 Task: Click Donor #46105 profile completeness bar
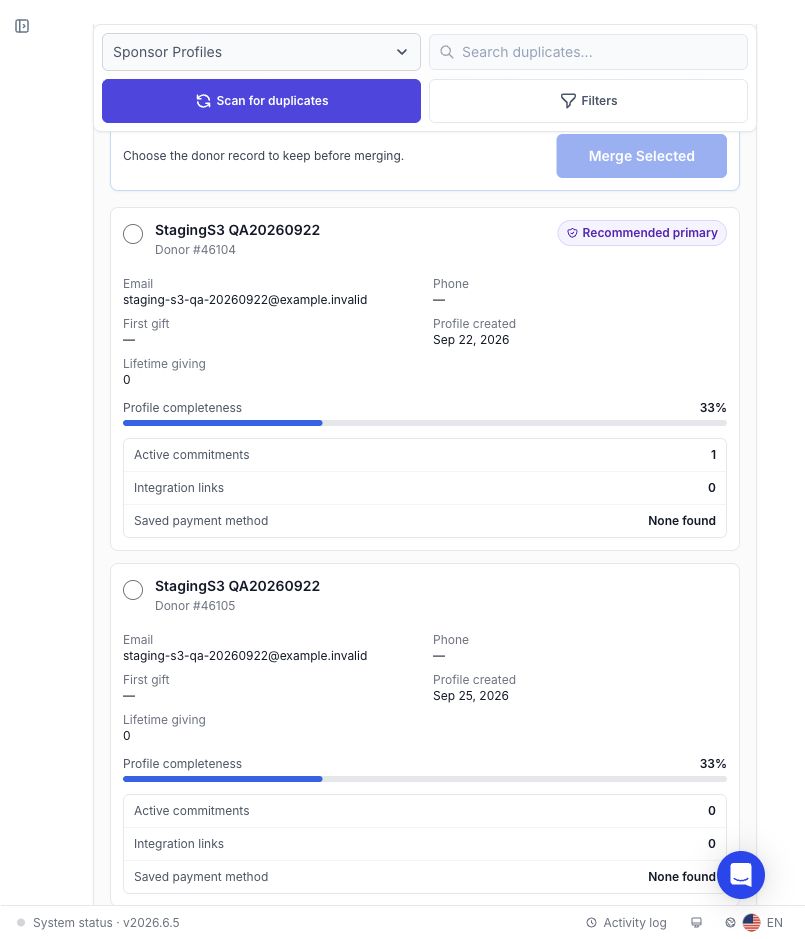pos(425,779)
